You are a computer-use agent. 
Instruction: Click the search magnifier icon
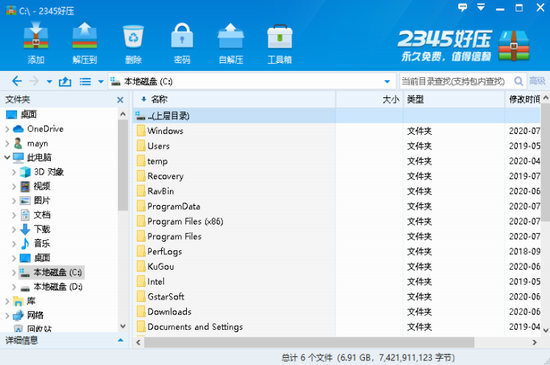coord(518,81)
